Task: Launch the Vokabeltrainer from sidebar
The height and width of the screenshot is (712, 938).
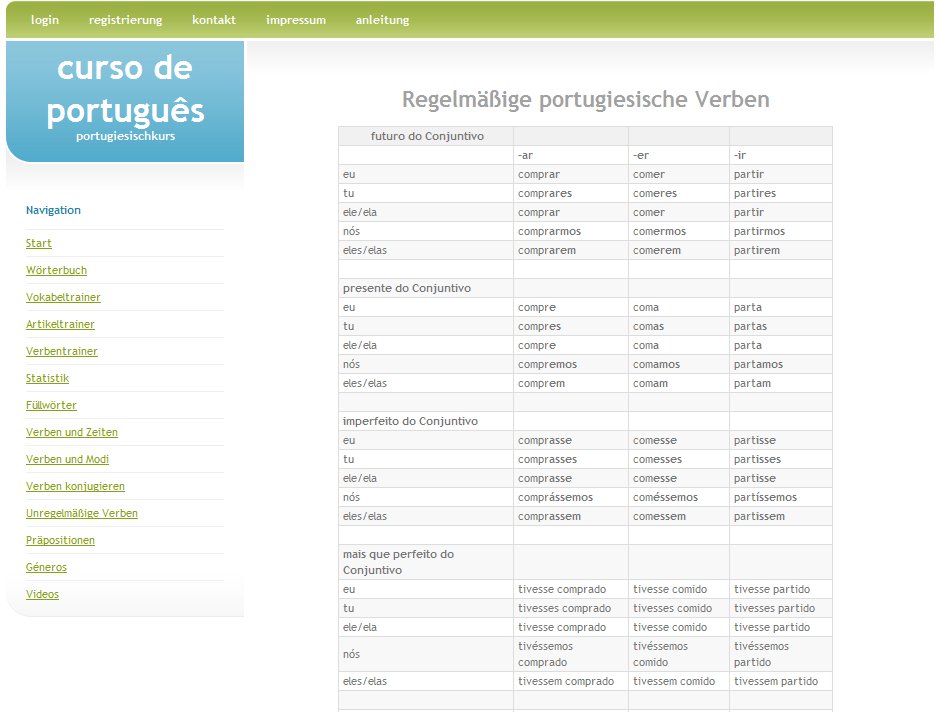Action: coord(63,298)
